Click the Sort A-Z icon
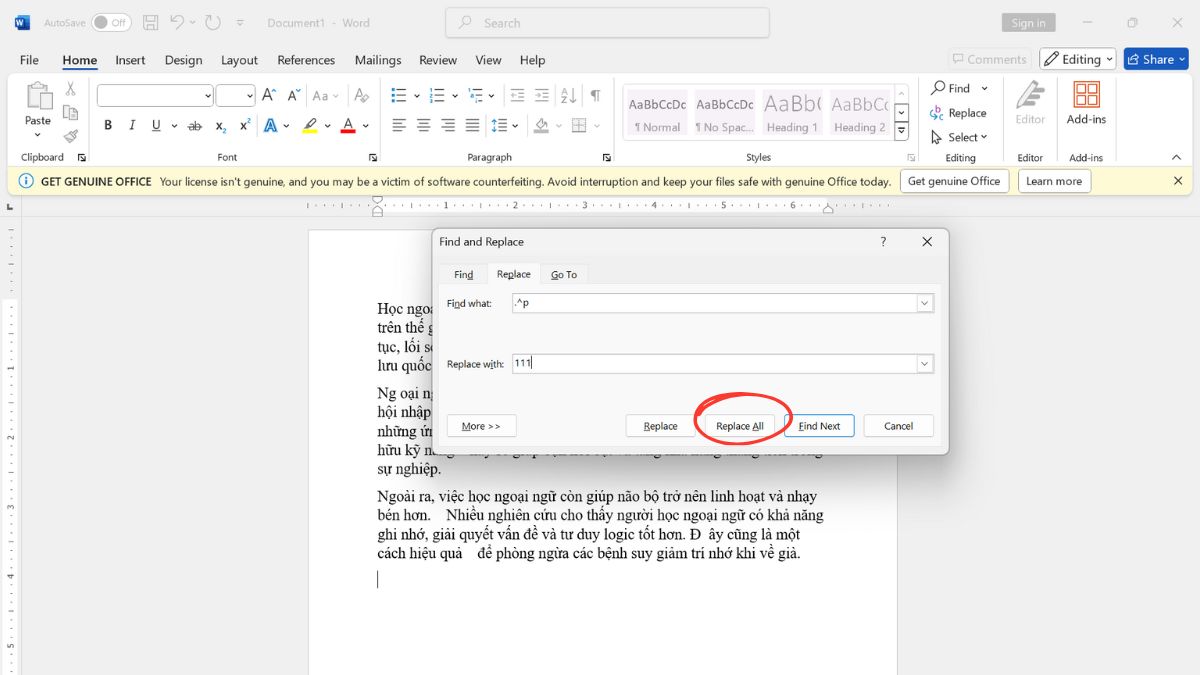The height and width of the screenshot is (675, 1200). (x=570, y=96)
